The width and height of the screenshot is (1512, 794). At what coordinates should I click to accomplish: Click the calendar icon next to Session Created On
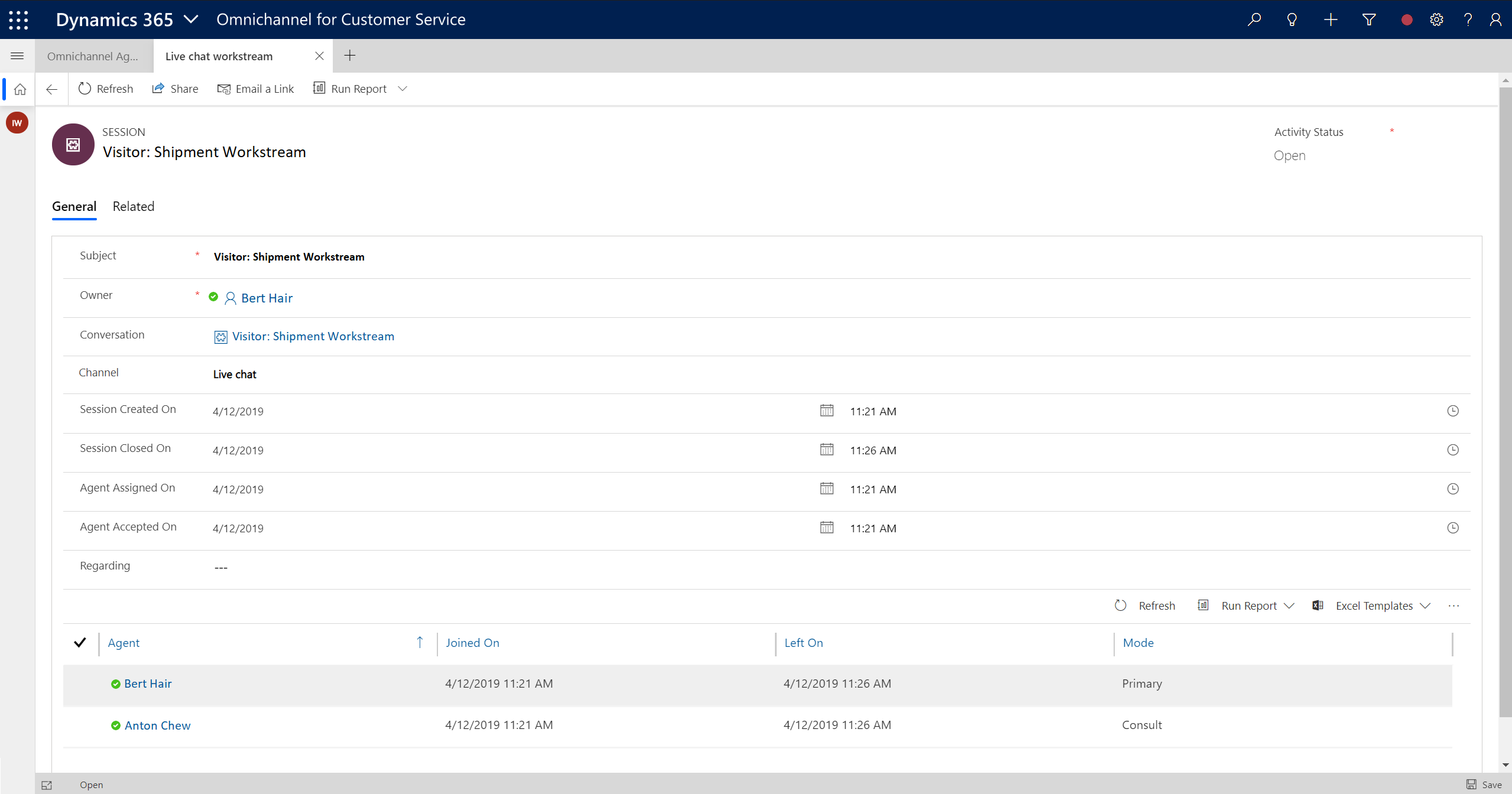[826, 410]
